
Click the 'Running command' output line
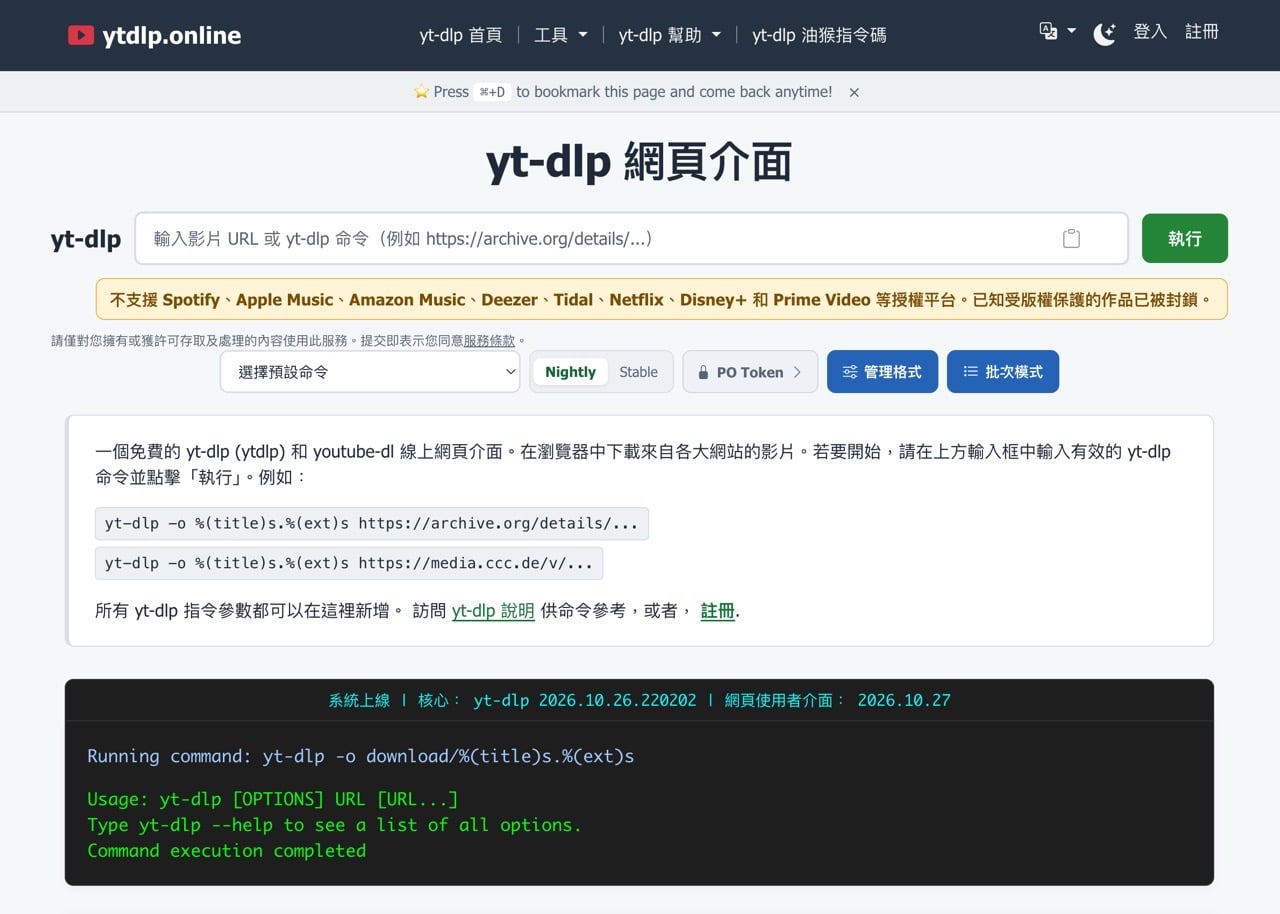pyautogui.click(x=361, y=757)
